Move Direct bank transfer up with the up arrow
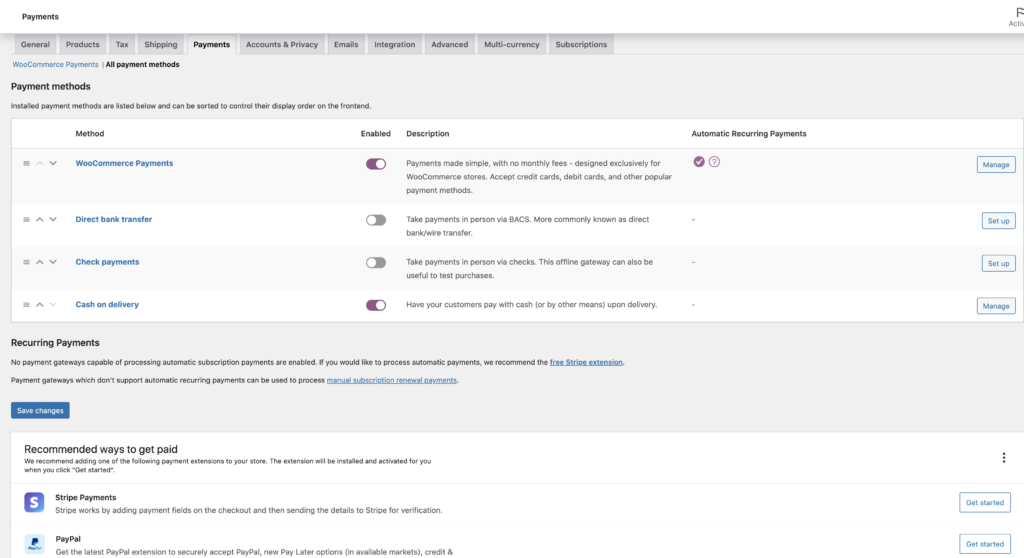 [x=40, y=220]
